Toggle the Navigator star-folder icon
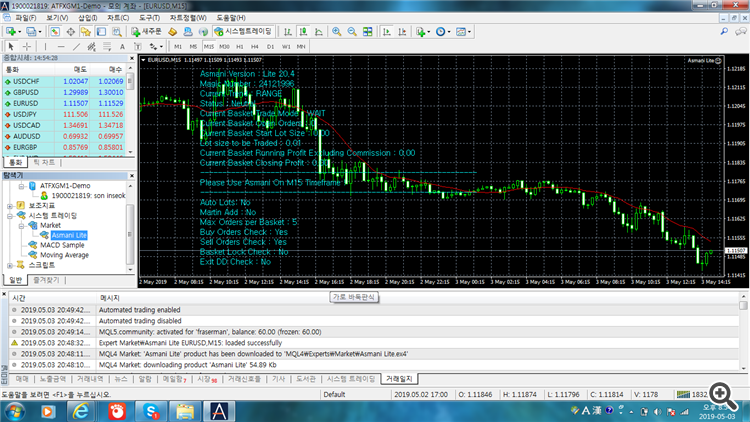This screenshot has height=422, width=750. 86,32
